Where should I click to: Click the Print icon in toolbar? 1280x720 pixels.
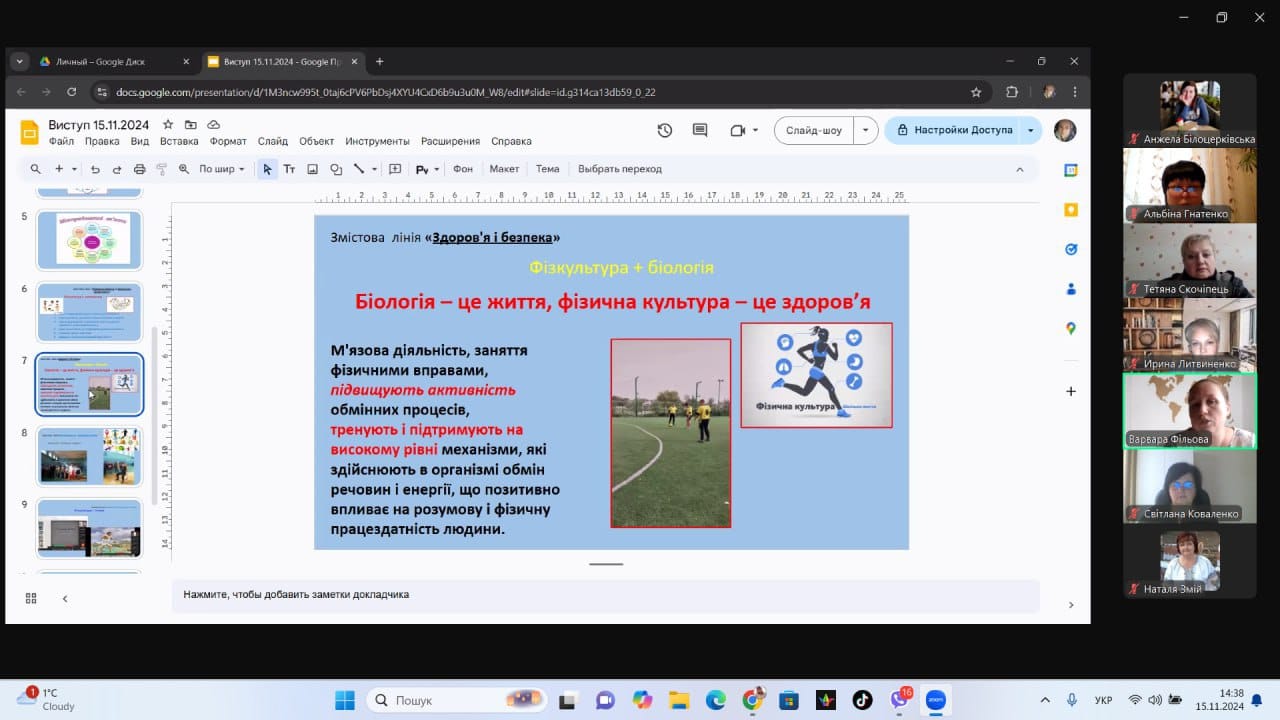click(139, 169)
